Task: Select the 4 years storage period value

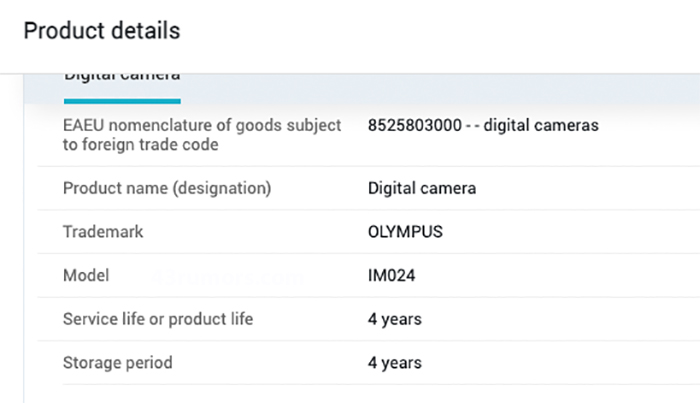Action: [394, 362]
